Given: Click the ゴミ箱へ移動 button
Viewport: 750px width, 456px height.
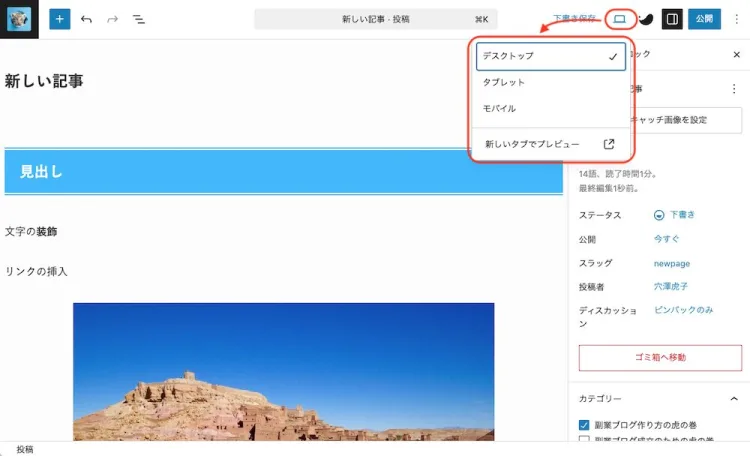Looking at the screenshot, I should click(660, 357).
